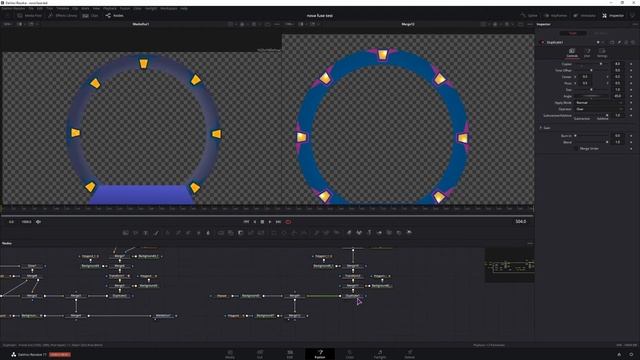Toggle the Inspector panel
The width and height of the screenshot is (640, 360).
613,16
